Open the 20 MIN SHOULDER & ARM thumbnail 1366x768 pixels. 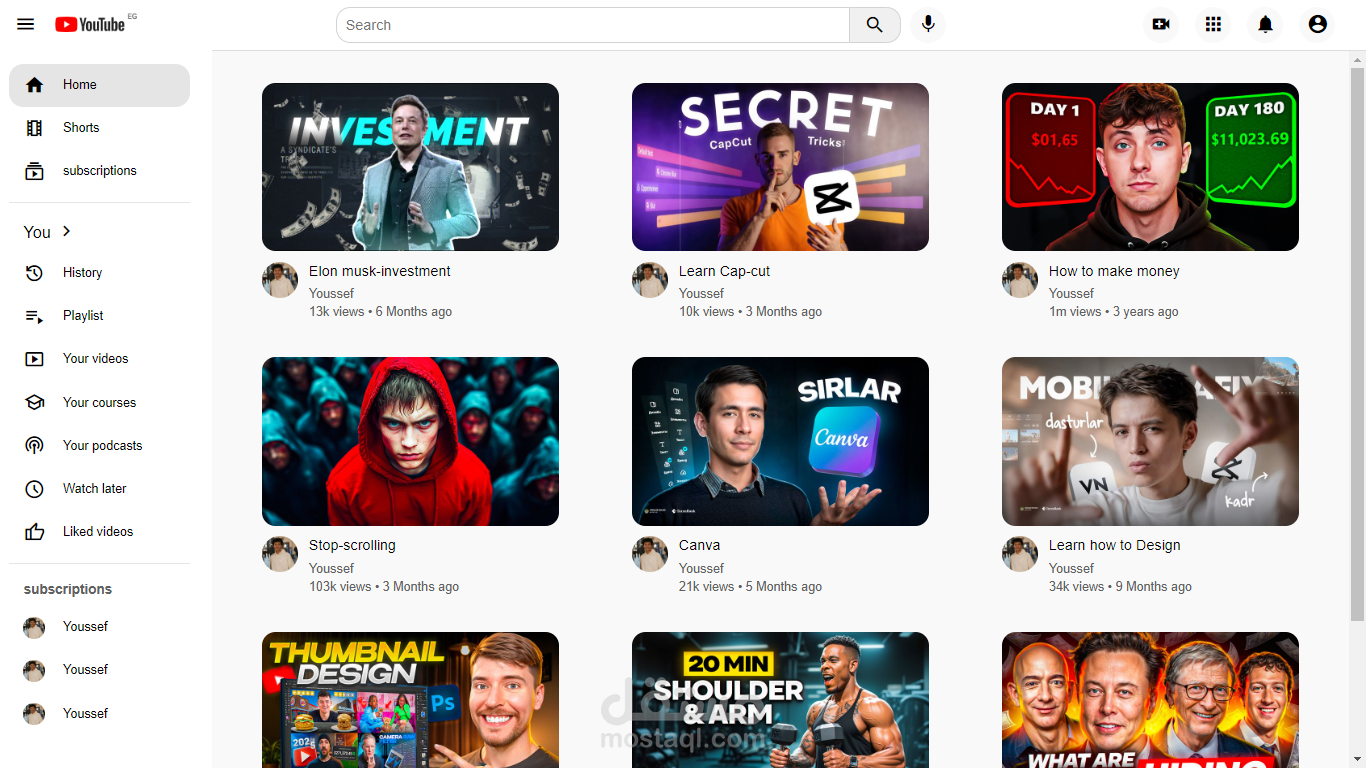[x=780, y=700]
